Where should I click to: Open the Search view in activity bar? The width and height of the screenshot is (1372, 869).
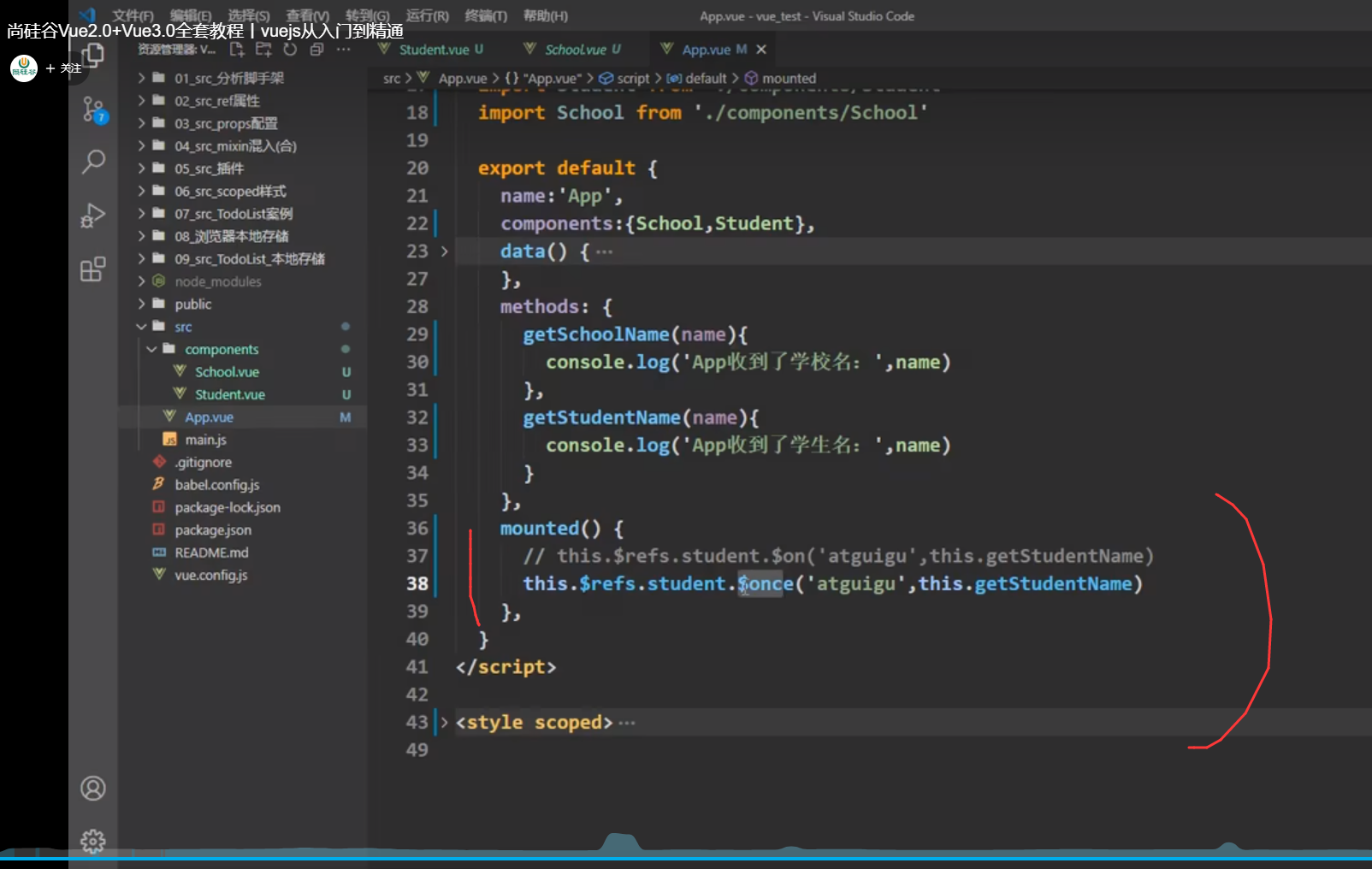click(x=93, y=161)
